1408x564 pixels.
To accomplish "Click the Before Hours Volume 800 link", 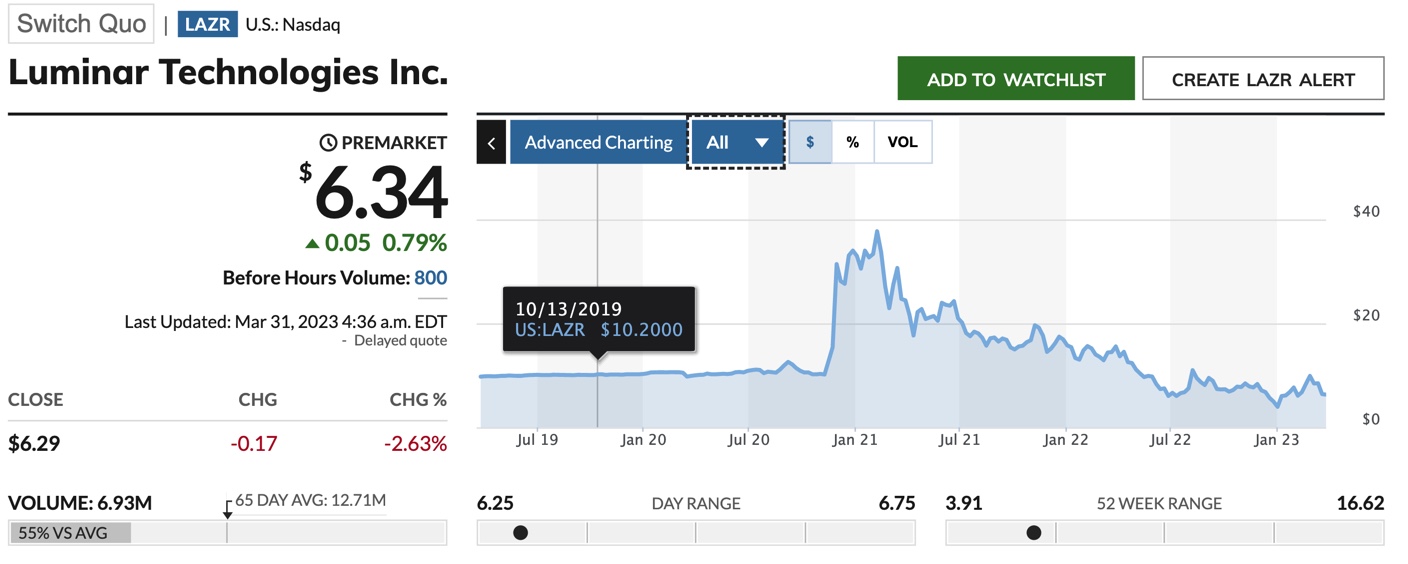I will tap(431, 278).
